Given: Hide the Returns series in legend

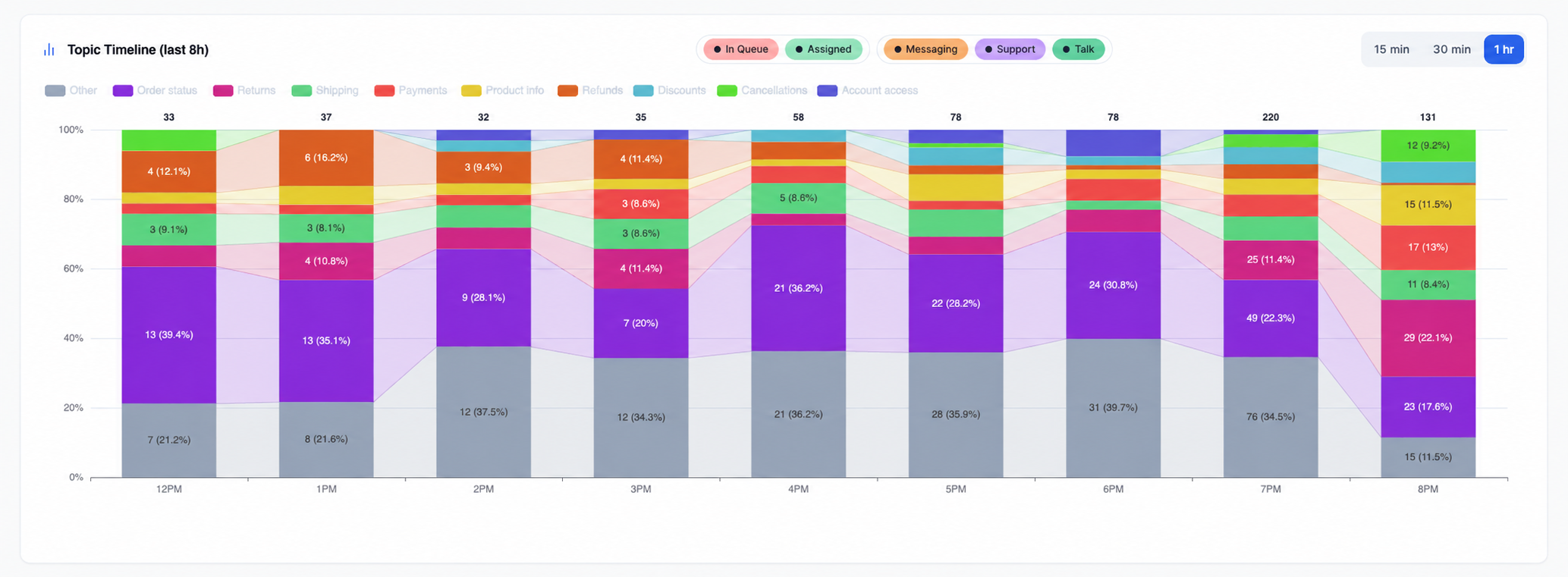Looking at the screenshot, I should [244, 90].
